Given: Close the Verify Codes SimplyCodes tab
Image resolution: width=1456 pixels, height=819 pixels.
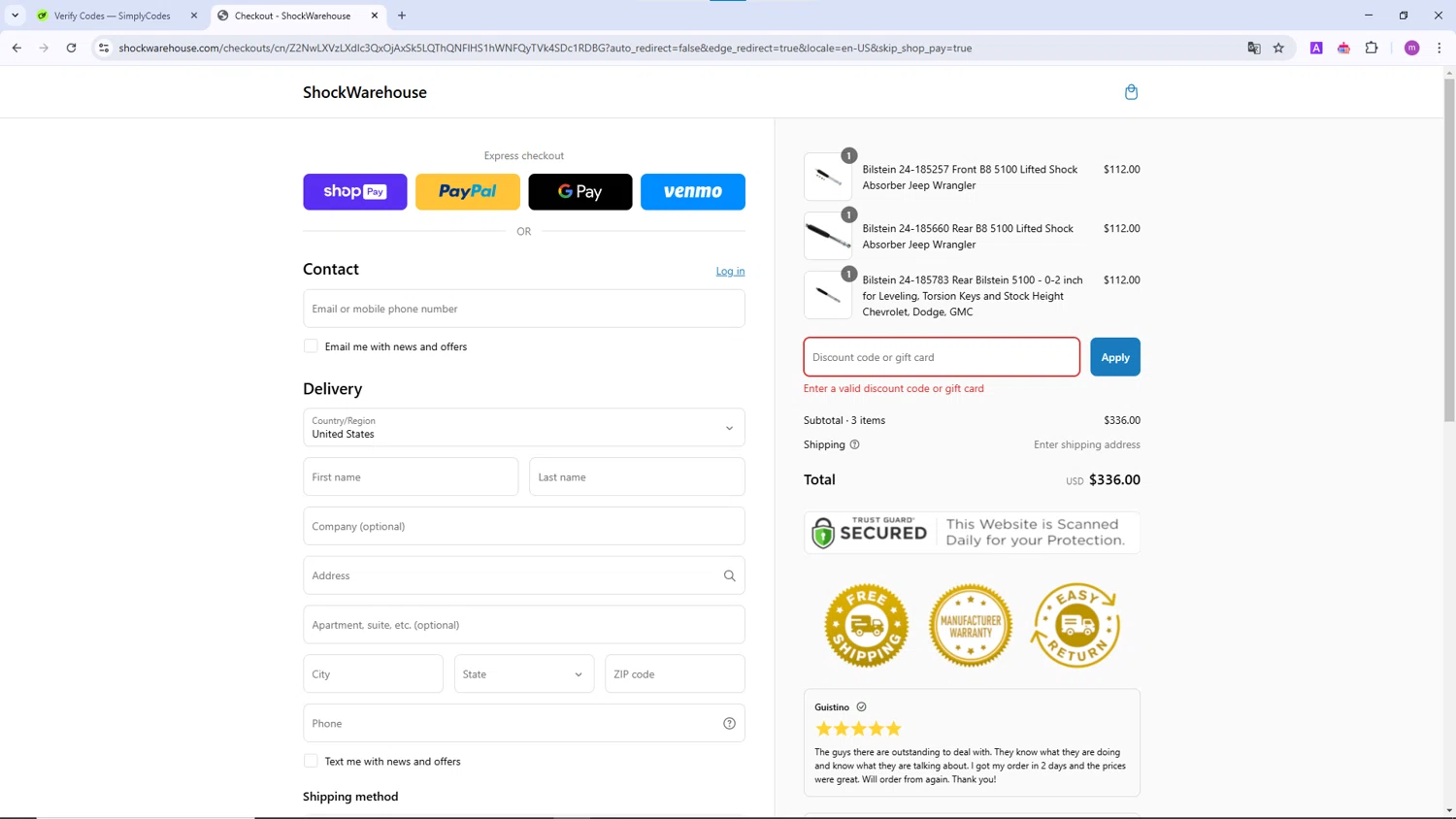Looking at the screenshot, I should coord(193,16).
